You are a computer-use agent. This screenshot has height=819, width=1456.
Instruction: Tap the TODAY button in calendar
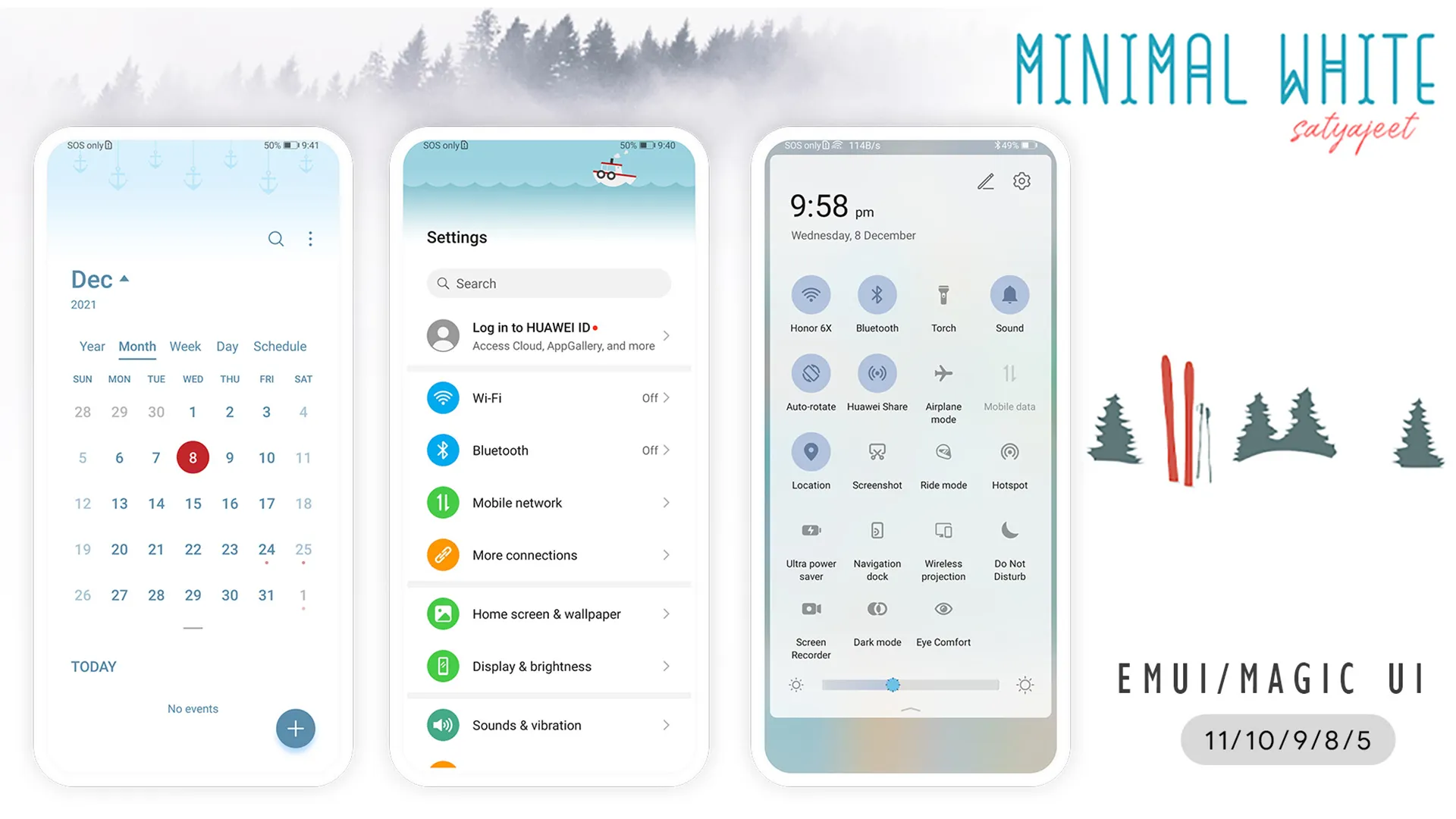(95, 665)
